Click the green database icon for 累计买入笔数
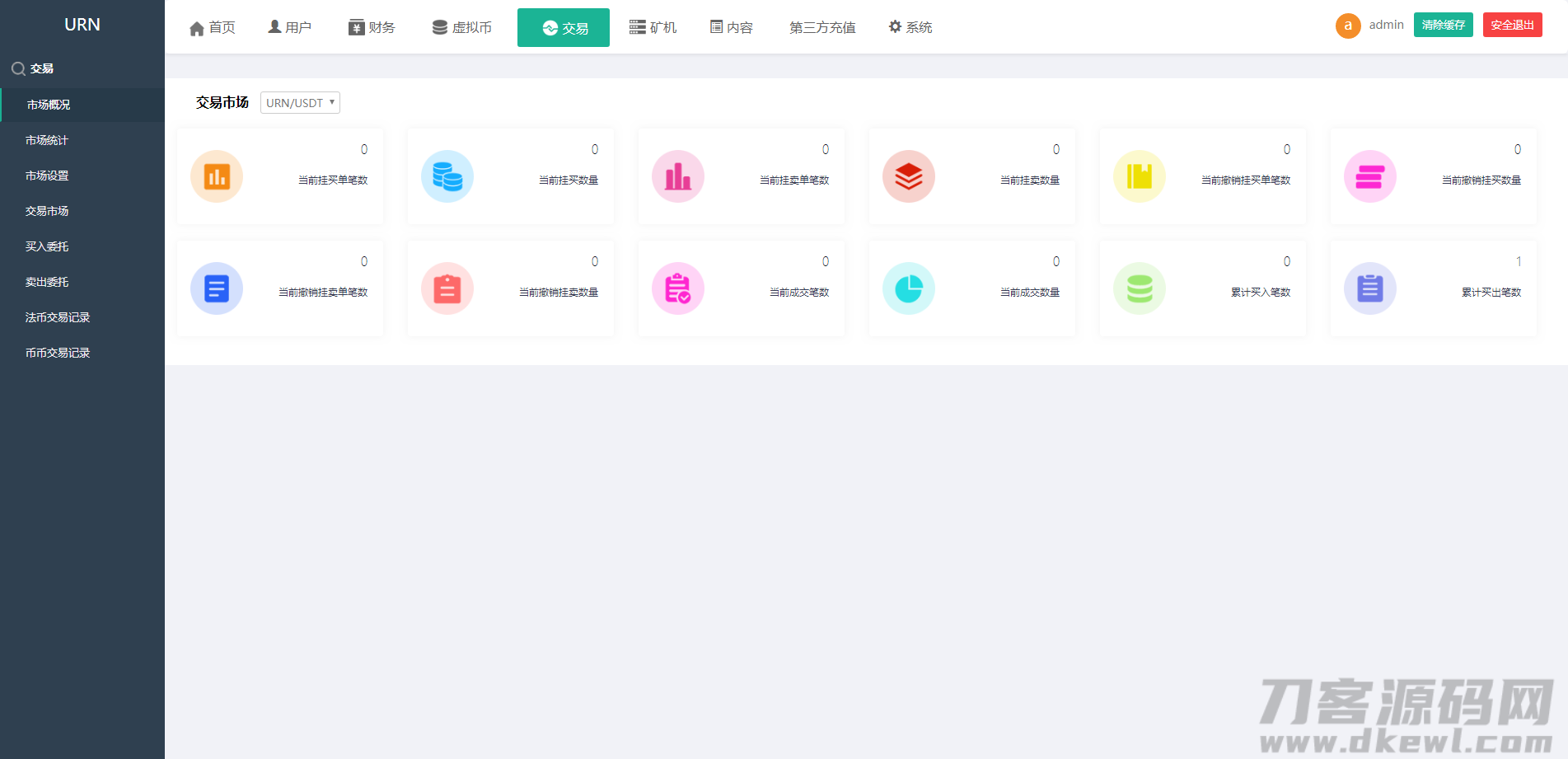Image resolution: width=1568 pixels, height=759 pixels. (x=1140, y=288)
